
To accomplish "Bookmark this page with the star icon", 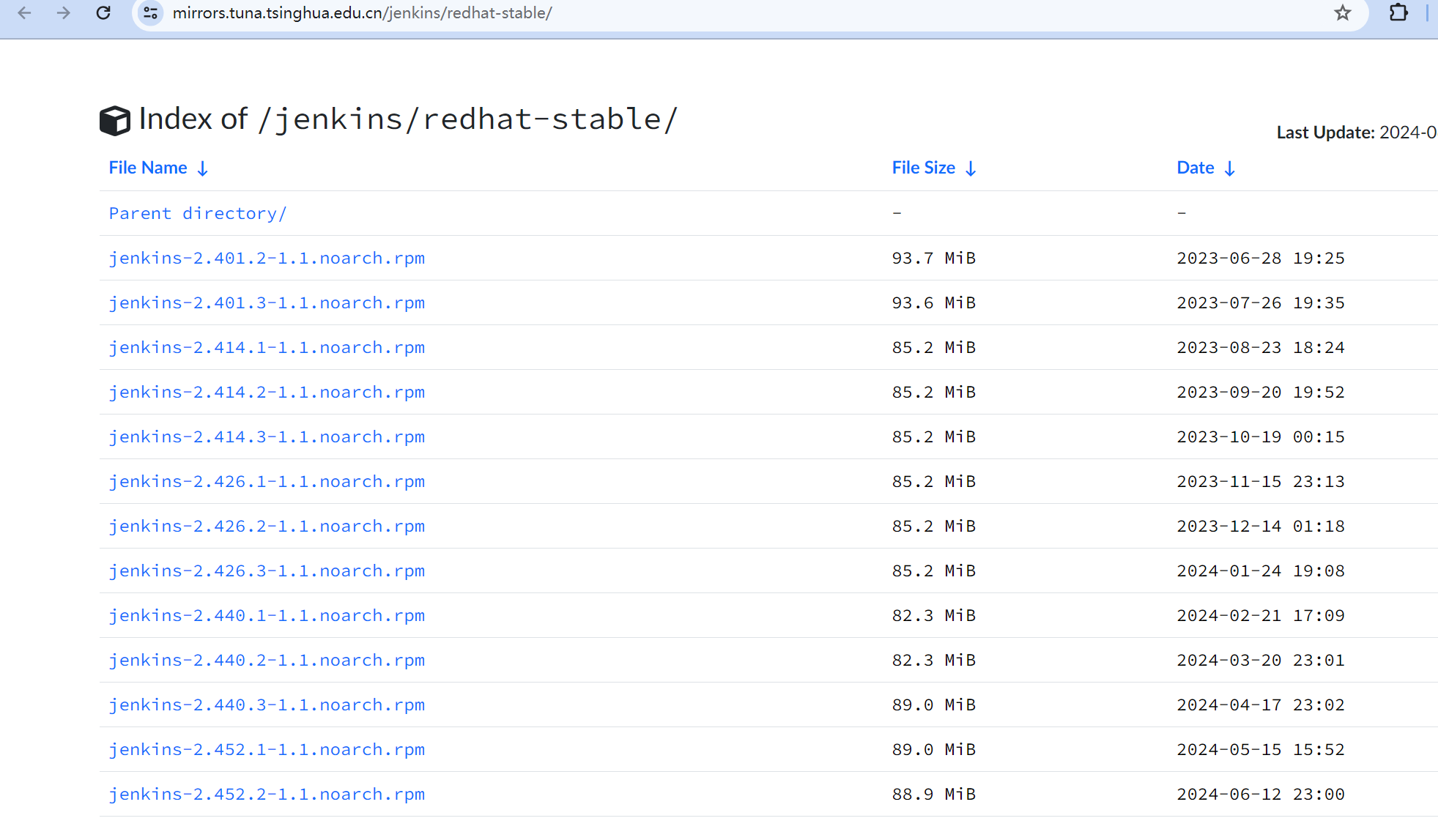I will (x=1342, y=12).
